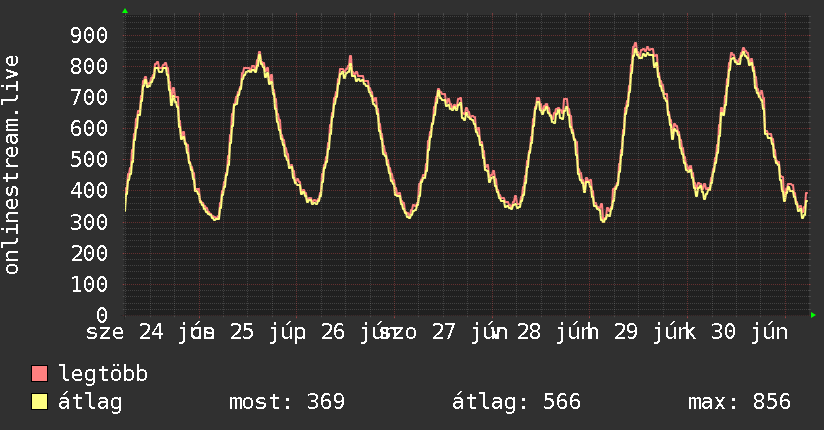Click the max: 856 statistic

click(739, 402)
